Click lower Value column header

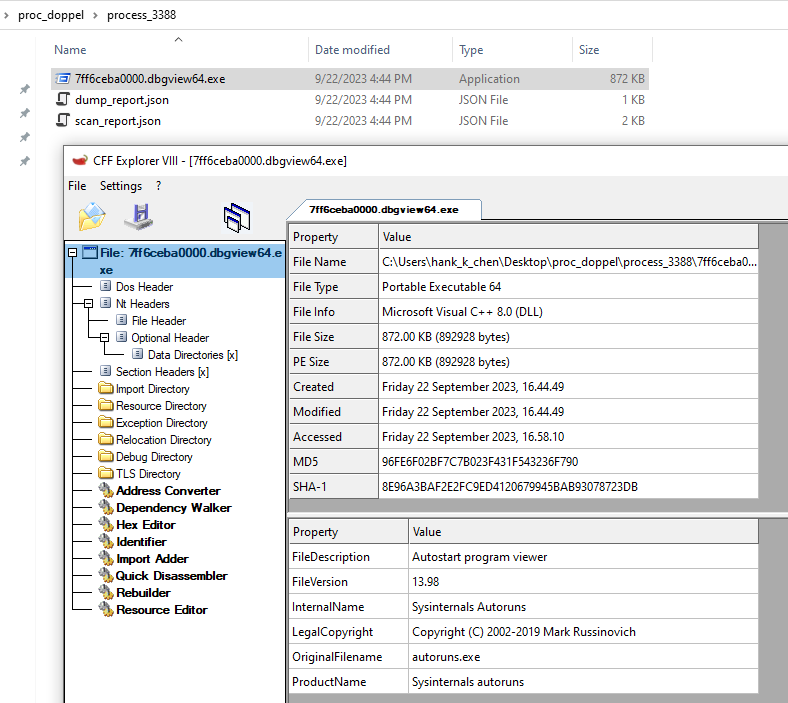[x=583, y=532]
